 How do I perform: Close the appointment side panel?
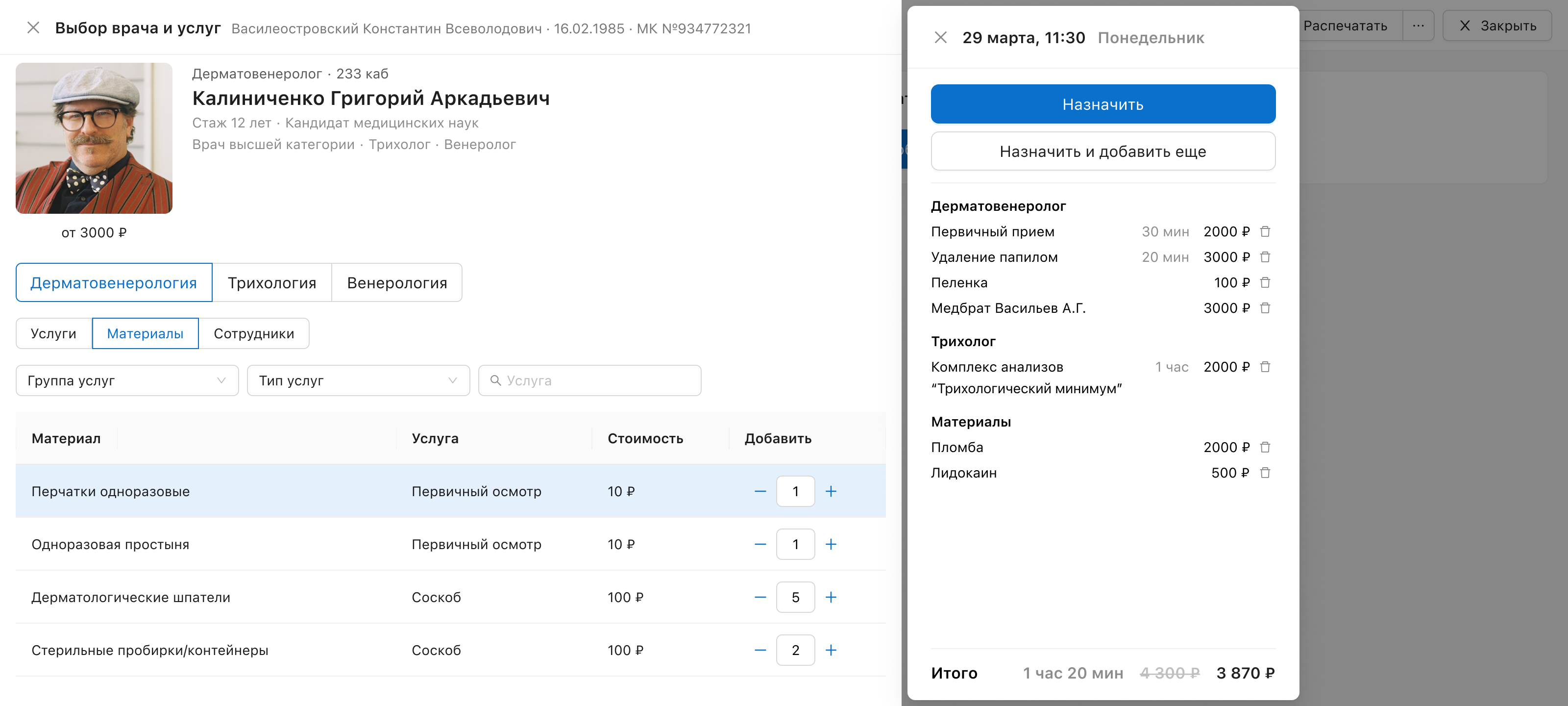[x=940, y=38]
